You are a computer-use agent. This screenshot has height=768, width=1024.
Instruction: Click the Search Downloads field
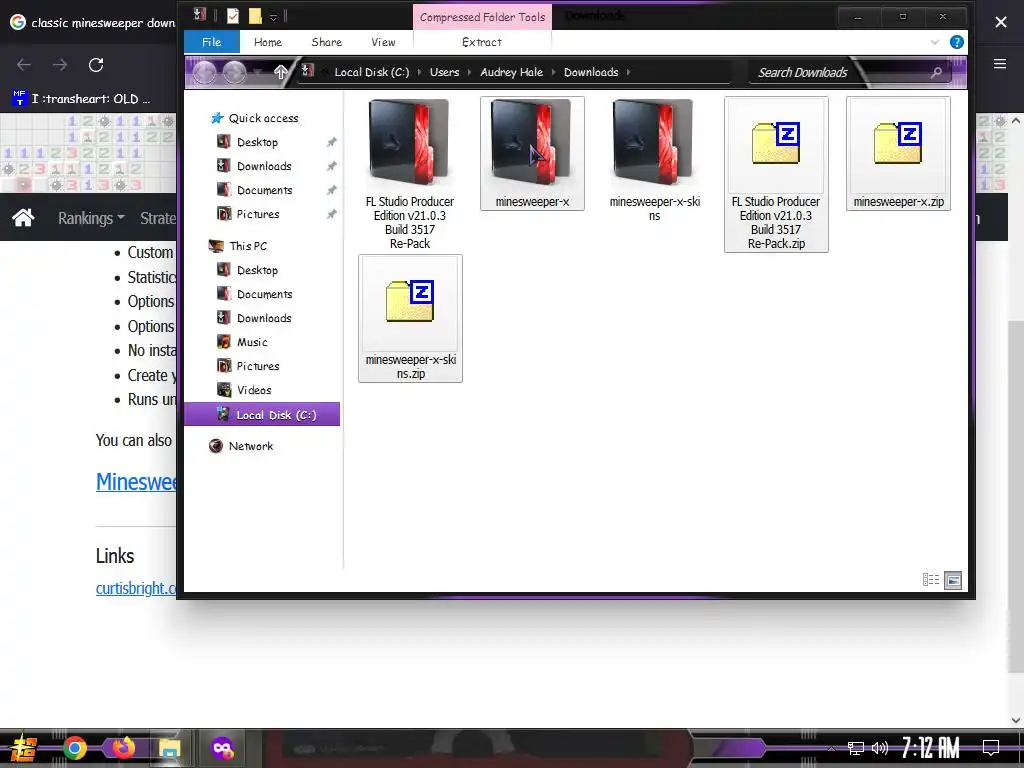pos(841,72)
